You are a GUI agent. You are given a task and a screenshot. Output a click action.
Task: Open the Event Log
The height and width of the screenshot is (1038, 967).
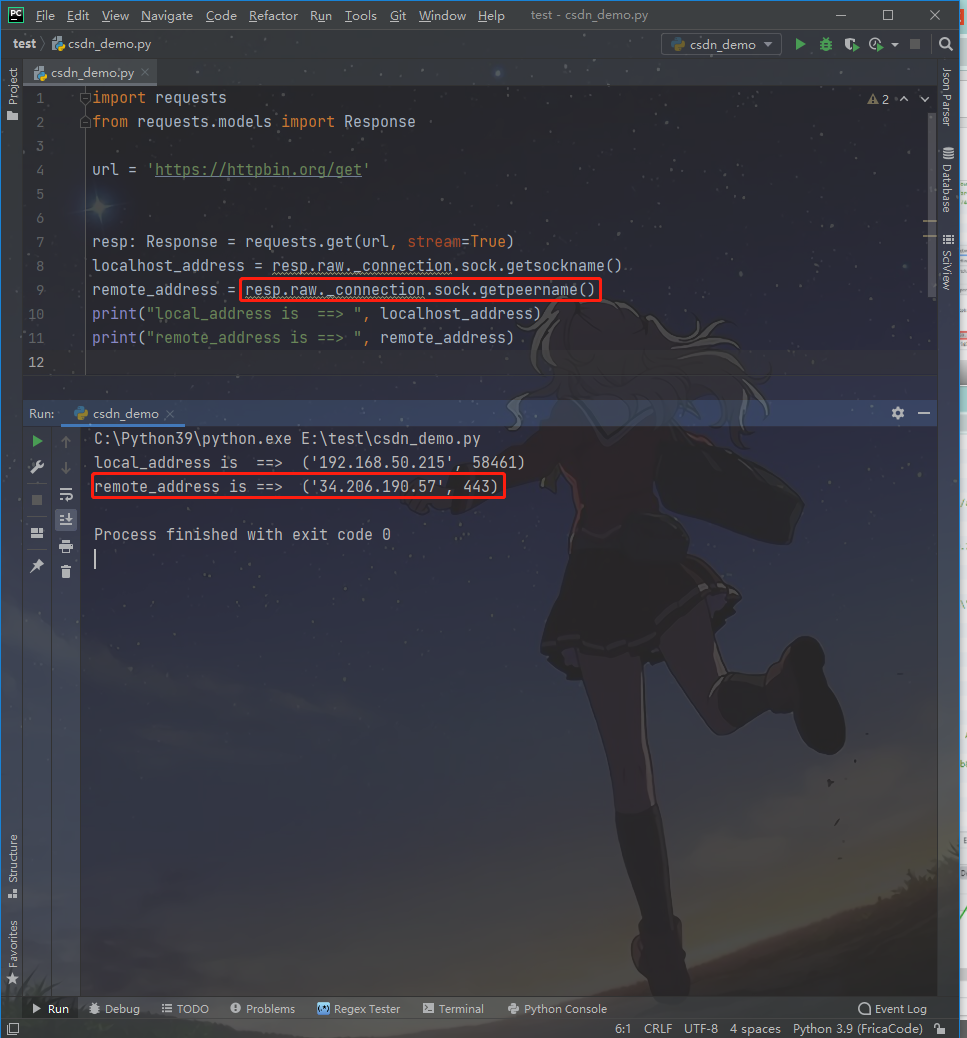892,1009
